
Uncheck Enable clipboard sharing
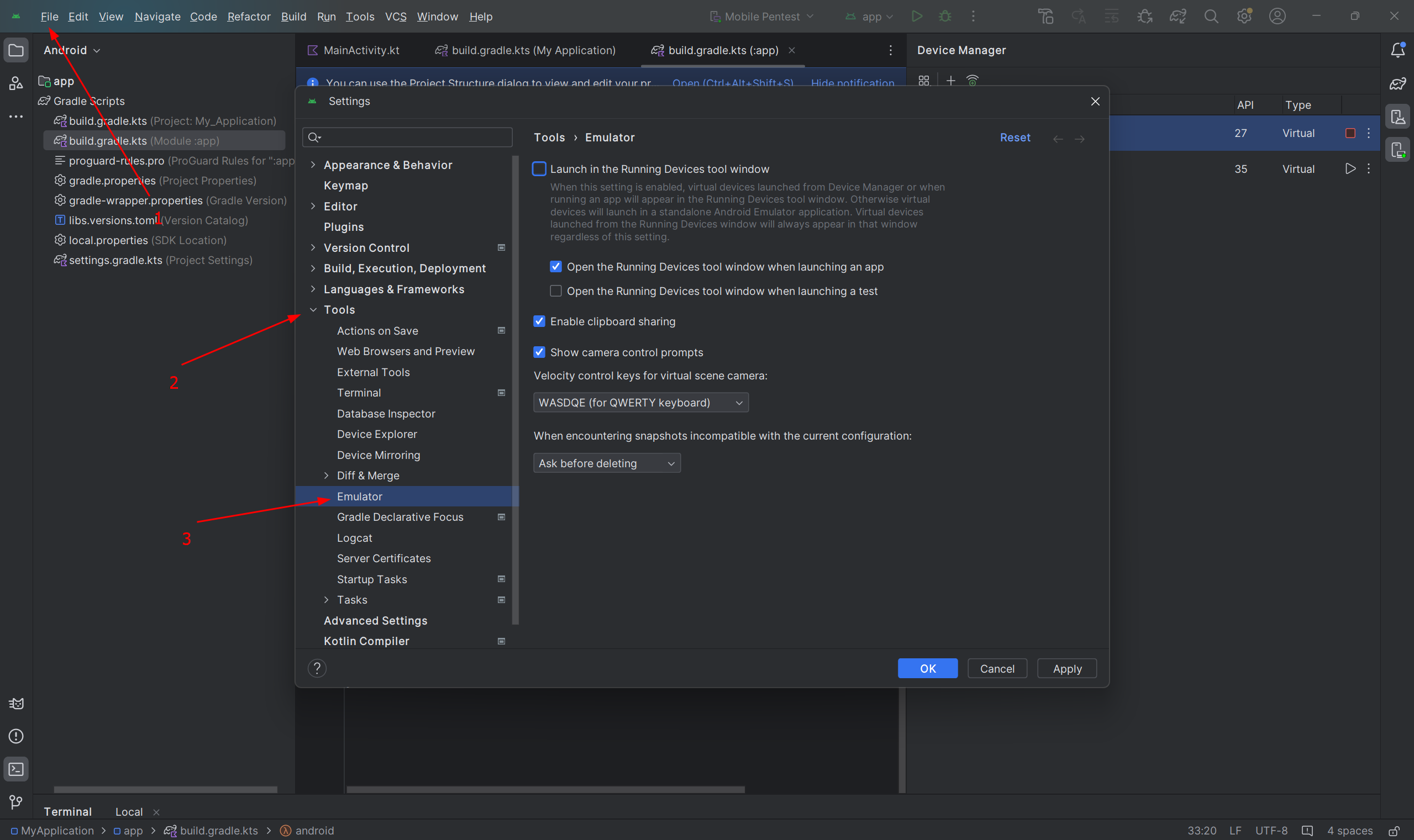(x=539, y=321)
